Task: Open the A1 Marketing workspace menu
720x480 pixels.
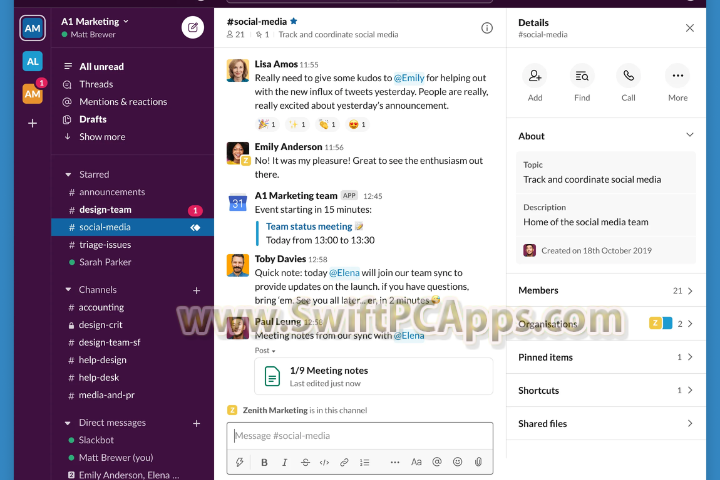Action: (x=95, y=22)
